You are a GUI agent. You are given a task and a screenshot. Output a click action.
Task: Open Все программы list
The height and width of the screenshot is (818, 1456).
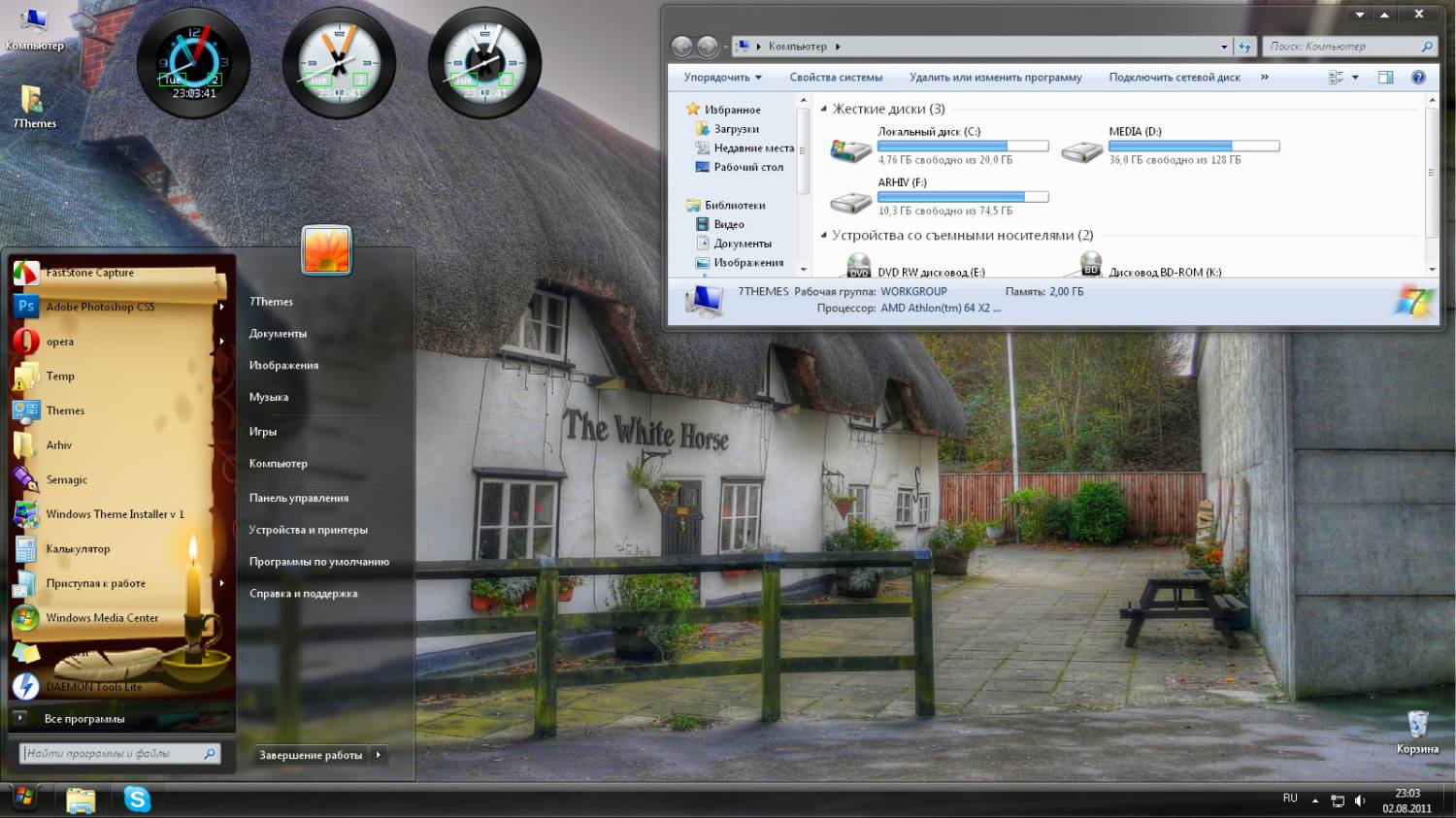(84, 719)
